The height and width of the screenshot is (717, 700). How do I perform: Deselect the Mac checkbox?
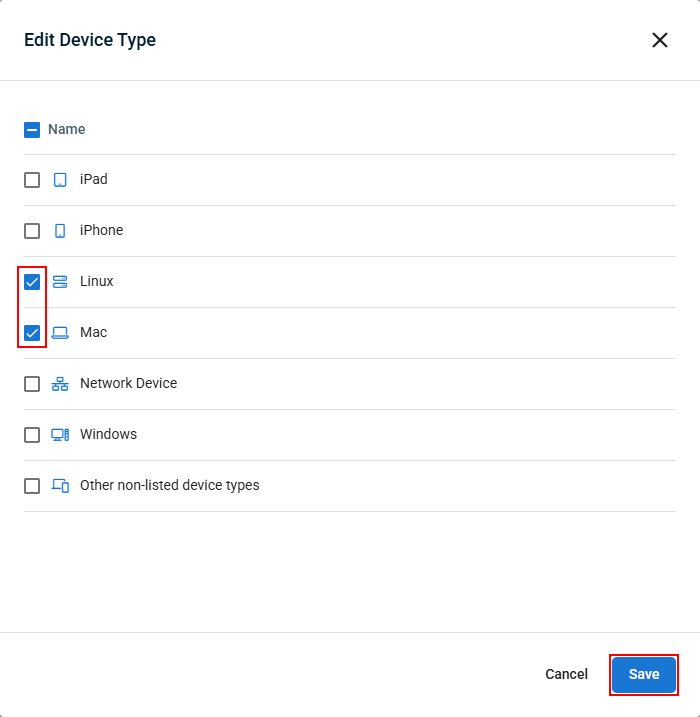coord(32,333)
